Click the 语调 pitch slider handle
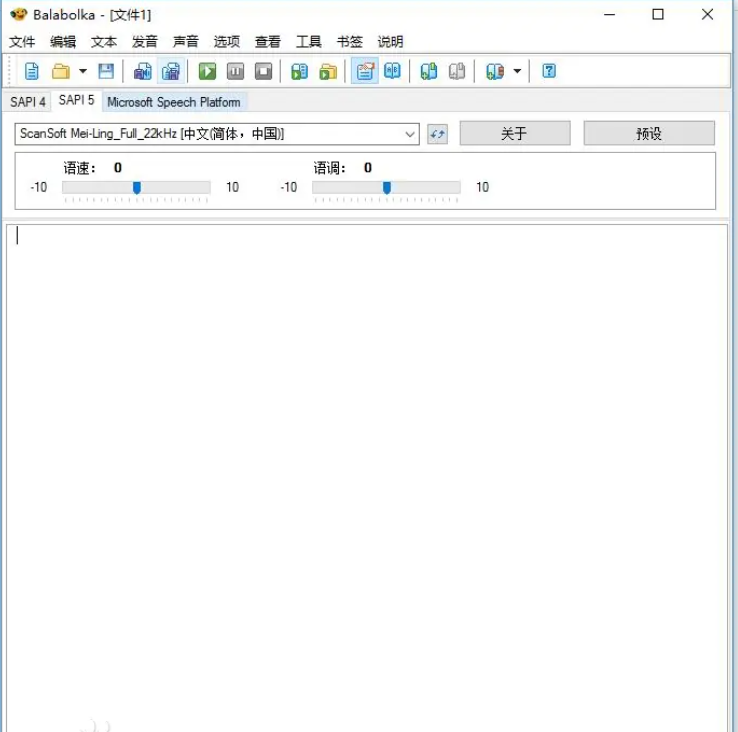Image resolution: width=738 pixels, height=732 pixels. [x=386, y=188]
